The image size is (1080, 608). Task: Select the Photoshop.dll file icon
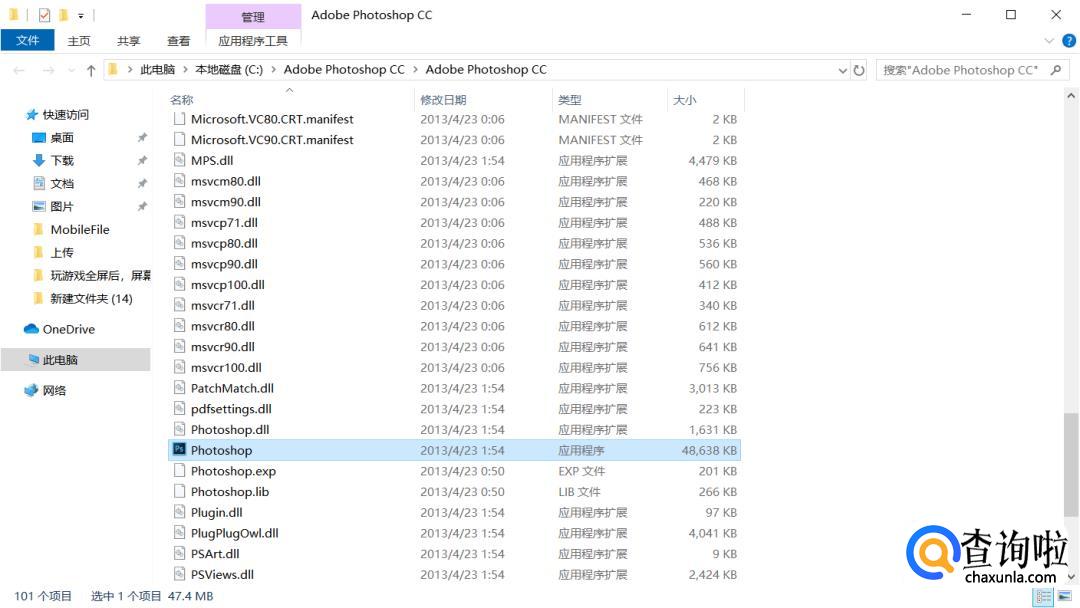click(179, 428)
